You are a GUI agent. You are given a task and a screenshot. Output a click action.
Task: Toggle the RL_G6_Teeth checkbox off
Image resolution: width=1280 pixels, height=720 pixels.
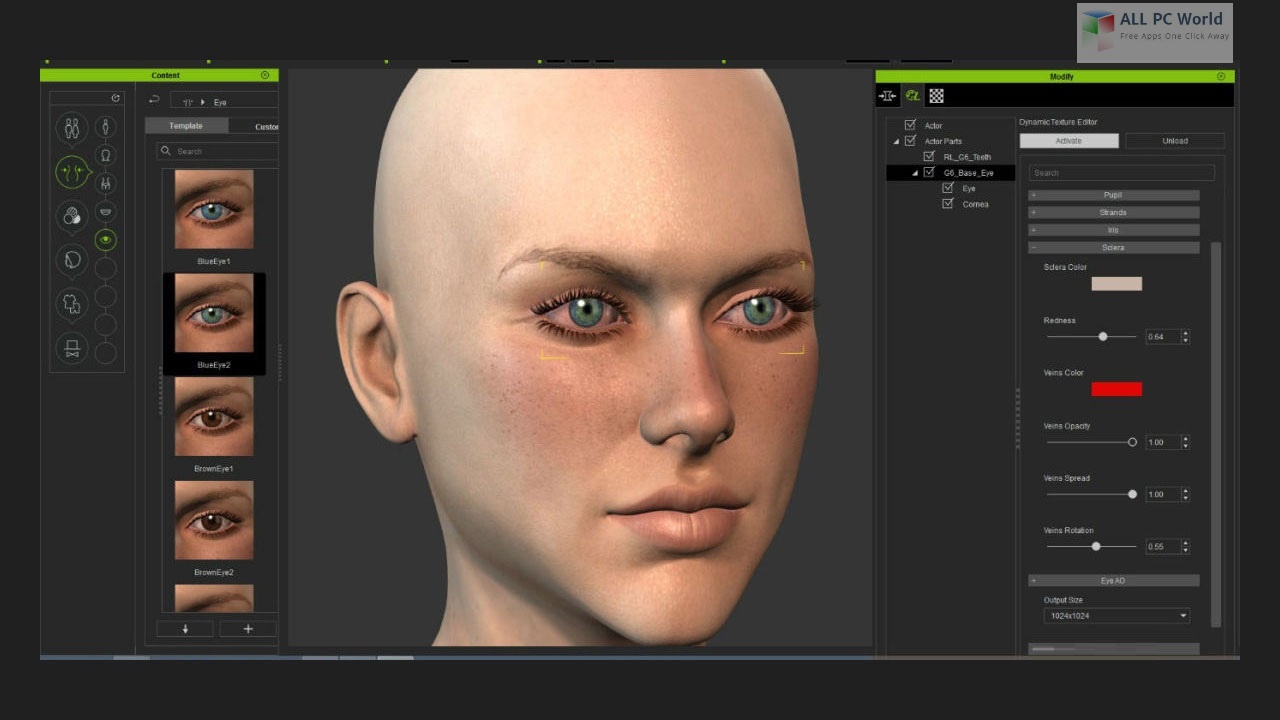[x=928, y=156]
